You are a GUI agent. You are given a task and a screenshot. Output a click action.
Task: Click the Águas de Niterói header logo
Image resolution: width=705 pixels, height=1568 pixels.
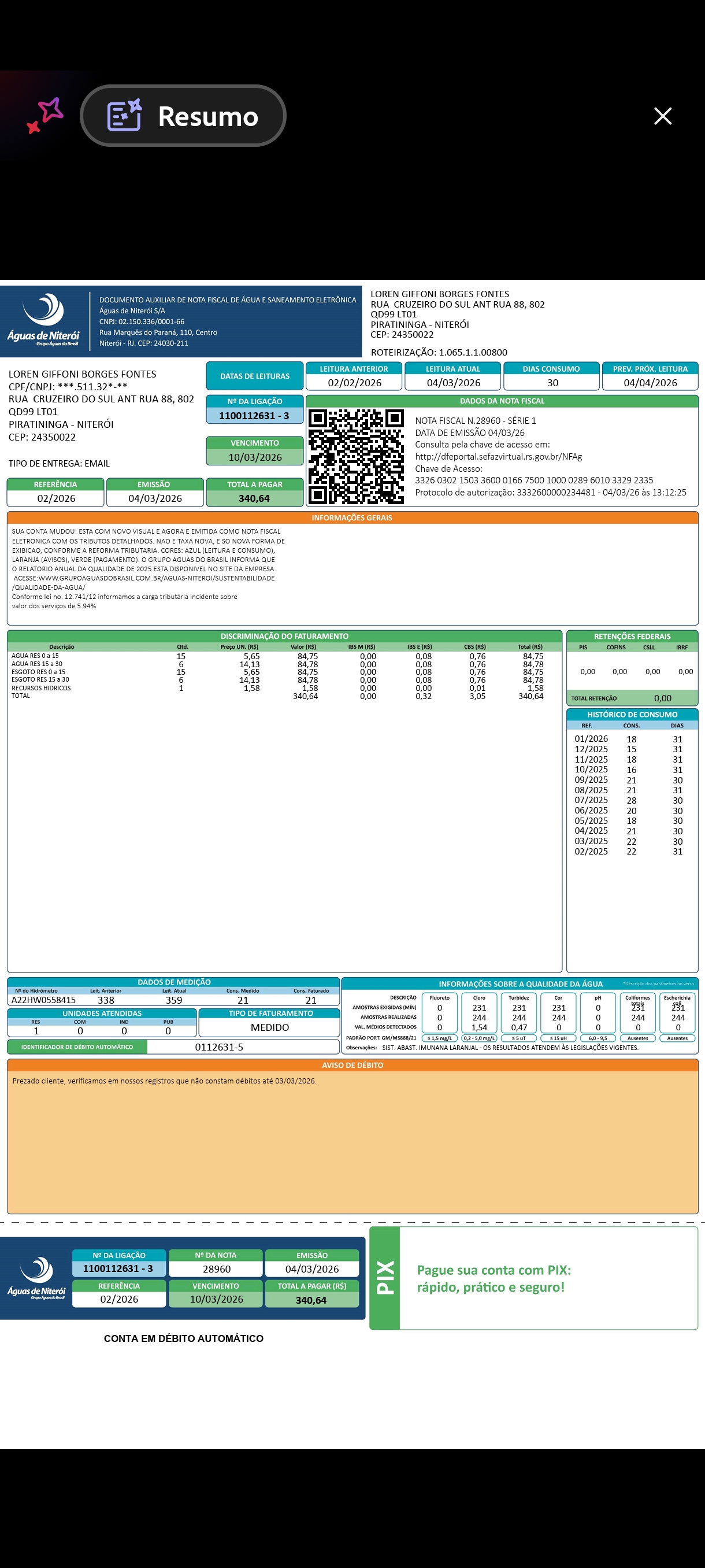(x=44, y=320)
